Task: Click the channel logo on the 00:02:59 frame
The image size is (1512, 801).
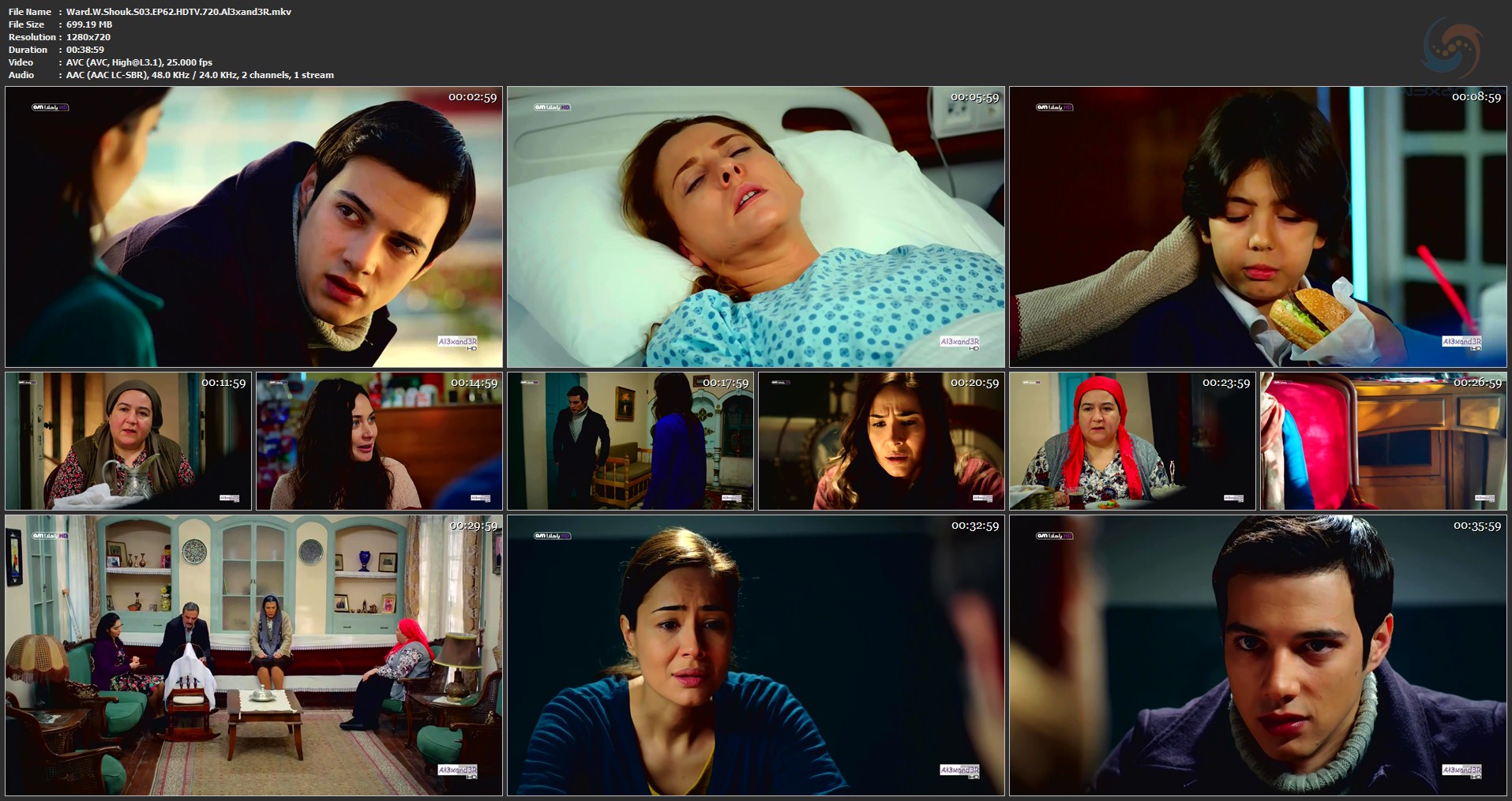Action: pos(50,107)
